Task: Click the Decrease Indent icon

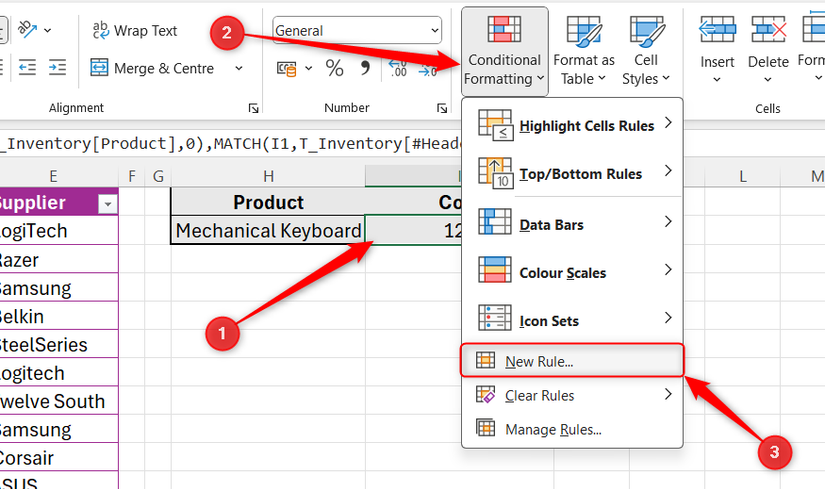Action: coord(27,68)
